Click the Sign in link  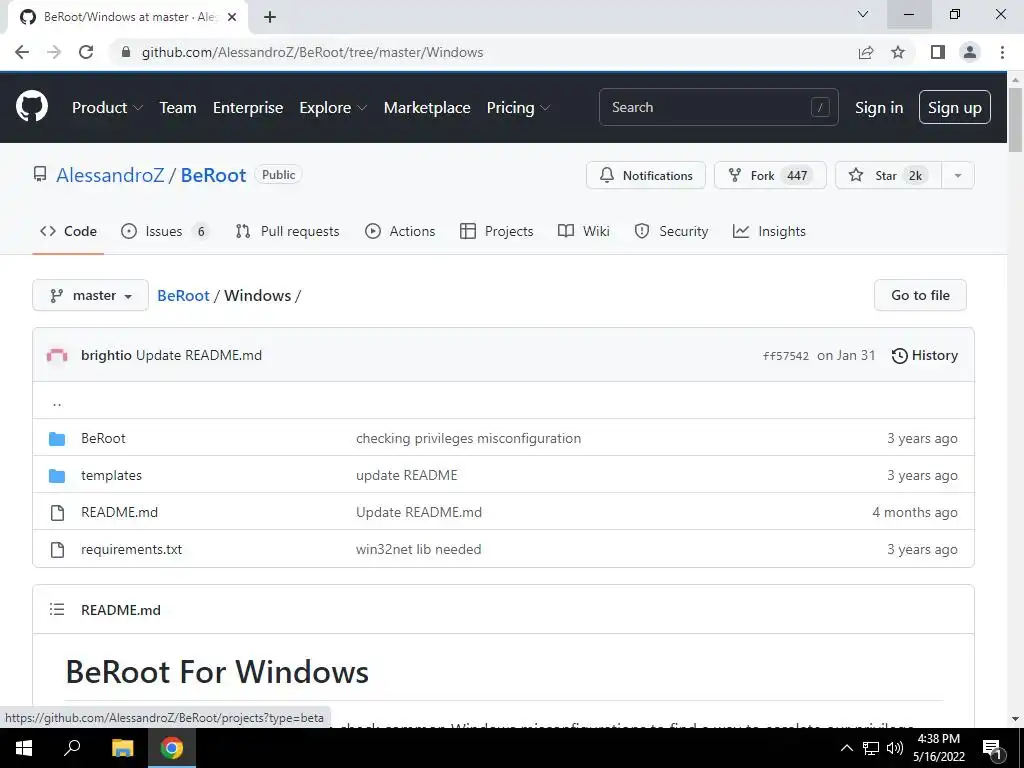[x=879, y=108]
